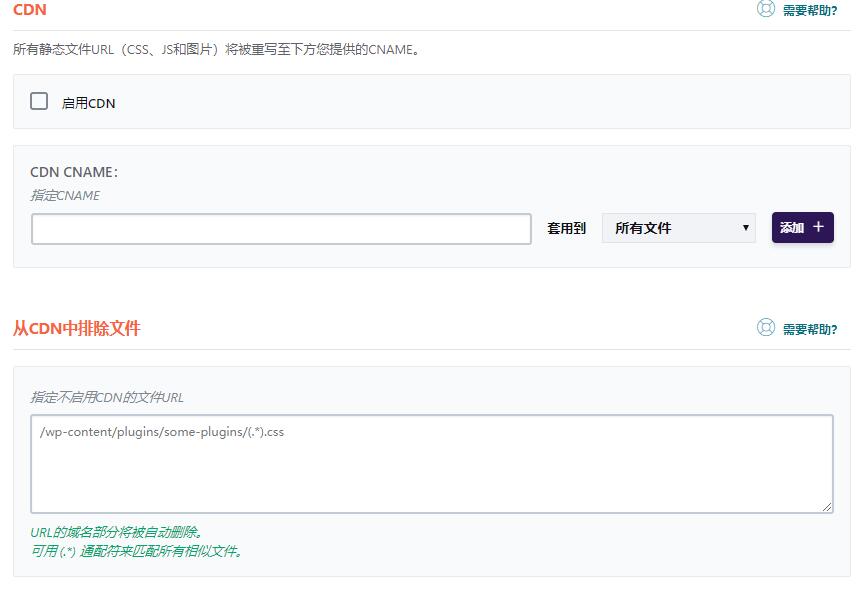Open the 所有文件 file type dropdown

[x=679, y=228]
